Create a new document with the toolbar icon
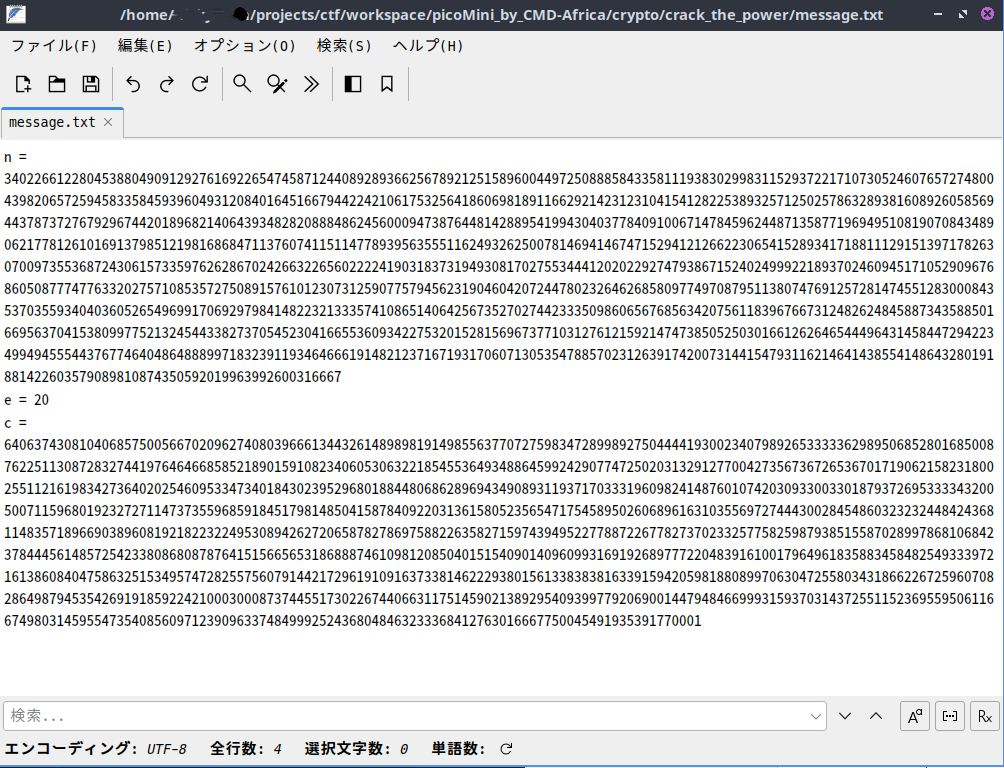This screenshot has width=1004, height=768. pos(23,84)
